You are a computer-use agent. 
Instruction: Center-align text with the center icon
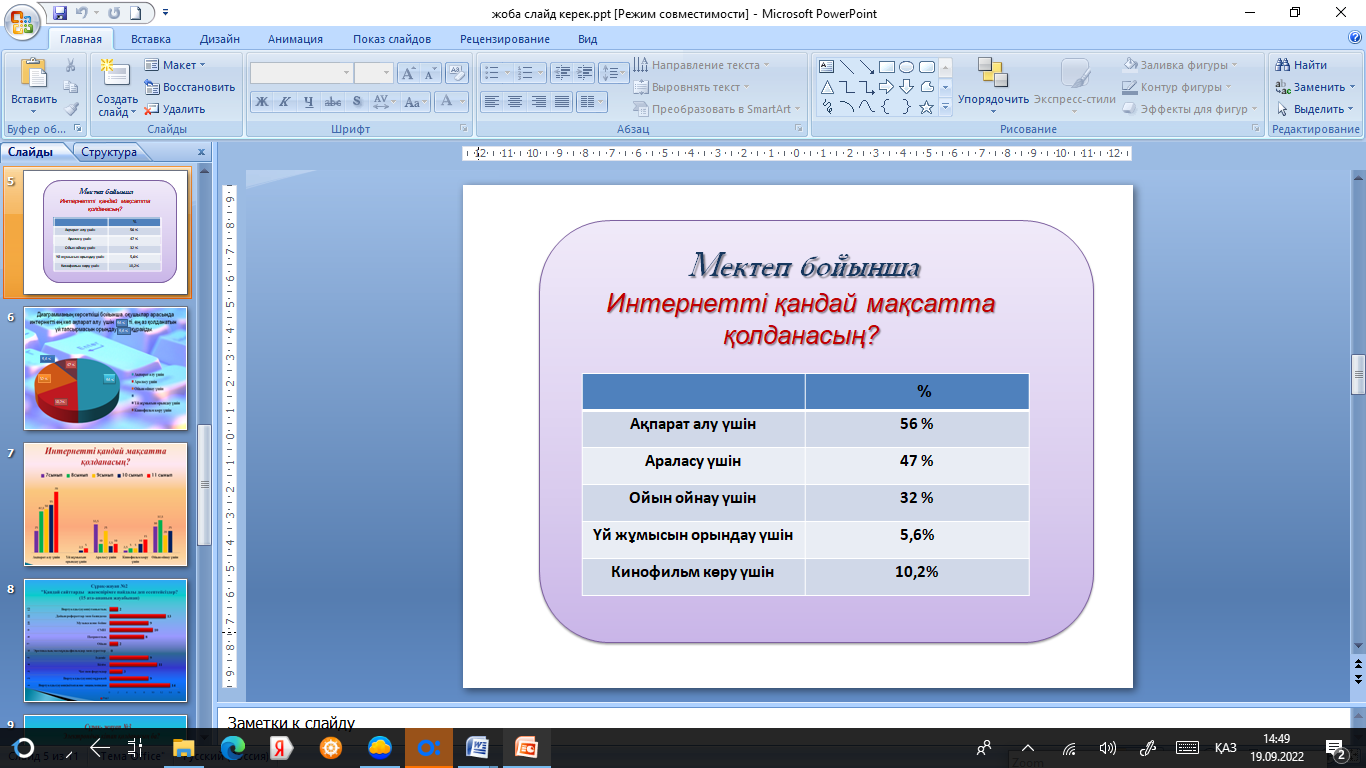pyautogui.click(x=515, y=101)
